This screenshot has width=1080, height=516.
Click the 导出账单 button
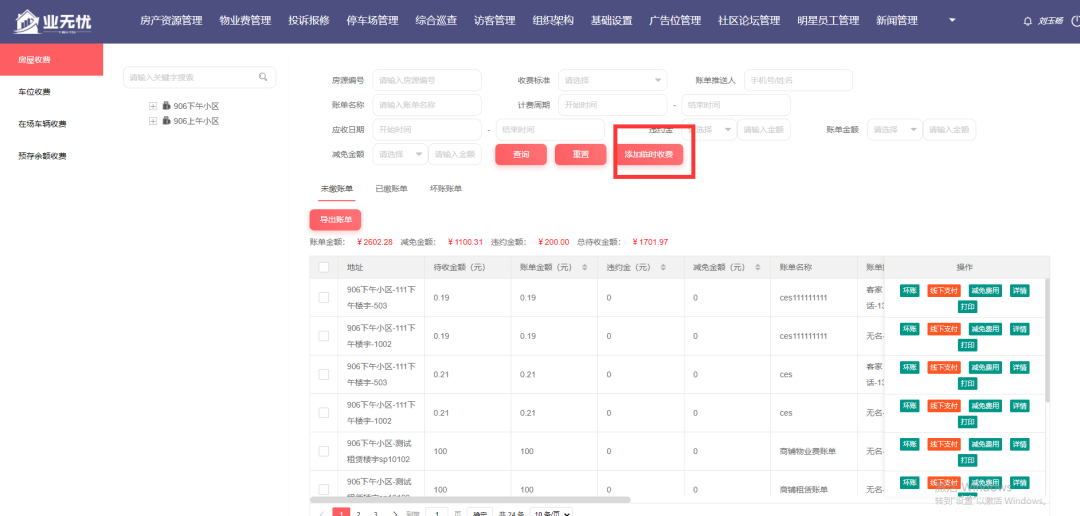(x=335, y=220)
